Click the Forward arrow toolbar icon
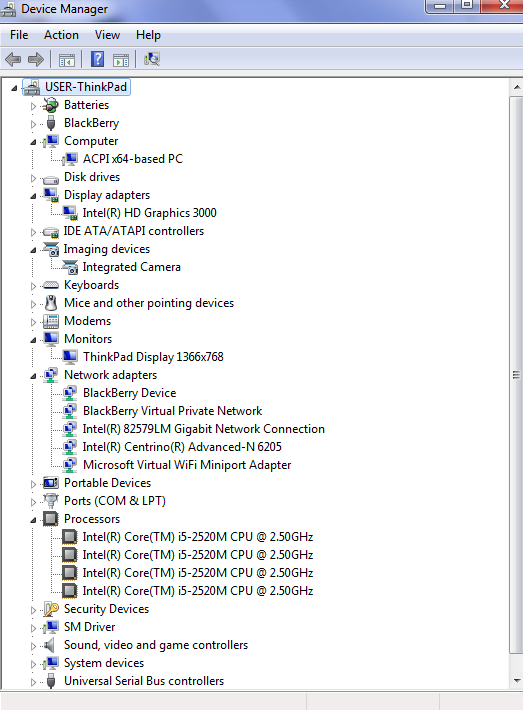The height and width of the screenshot is (710, 523). (36, 59)
